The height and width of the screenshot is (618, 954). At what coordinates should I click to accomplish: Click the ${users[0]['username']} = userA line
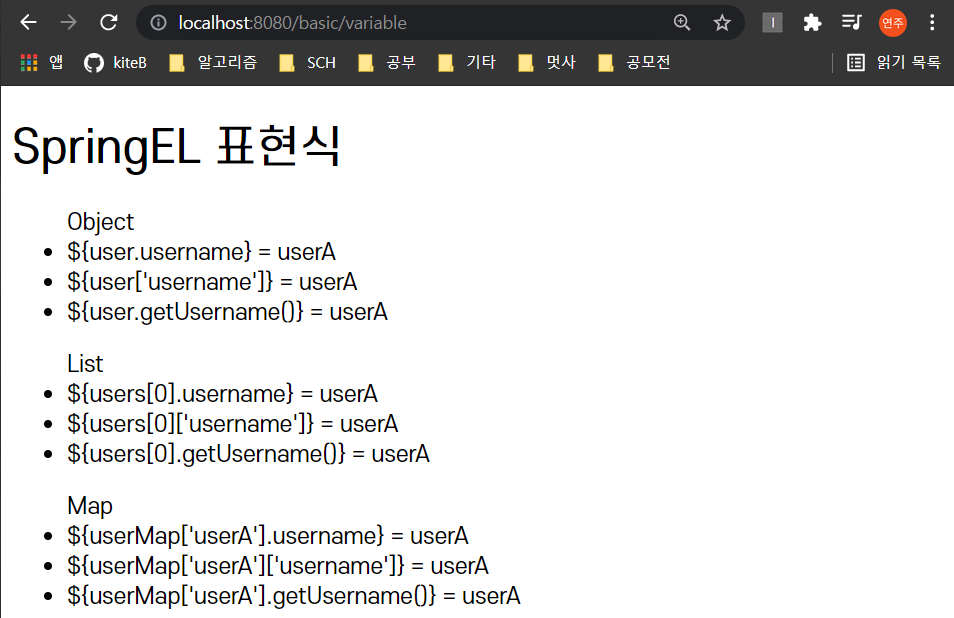tap(233, 424)
